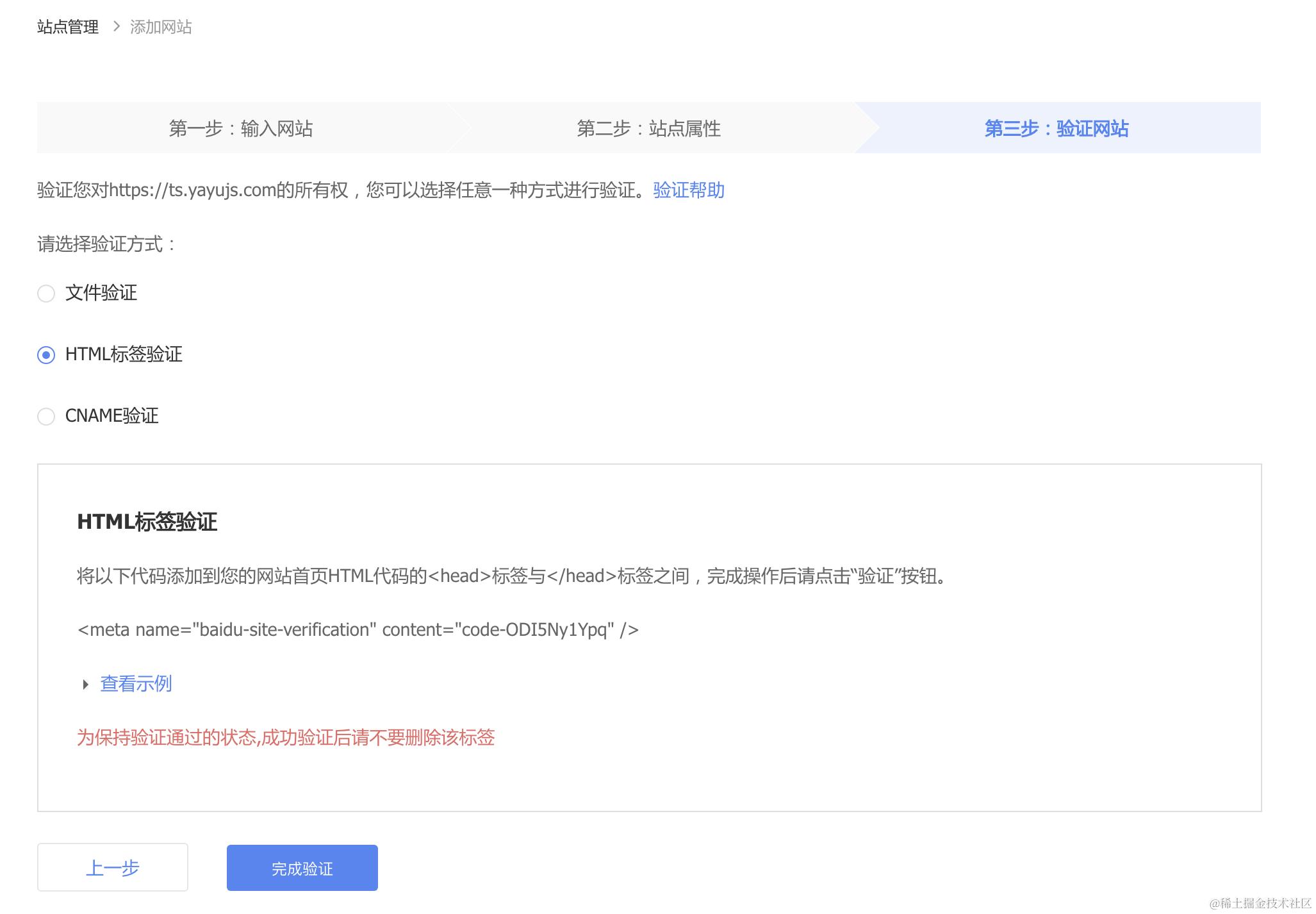Click the triangle arrow beside 查看示例
The image size is (1316, 914).
[85, 684]
